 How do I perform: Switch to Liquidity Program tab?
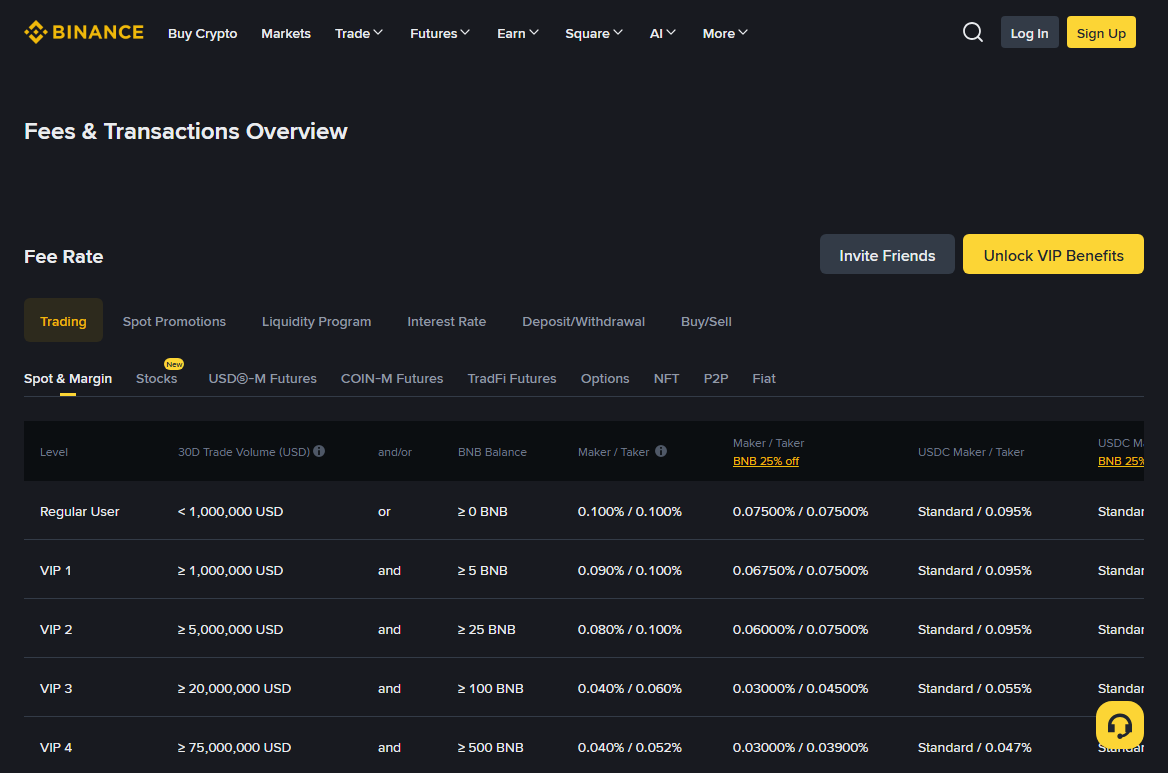click(x=317, y=321)
